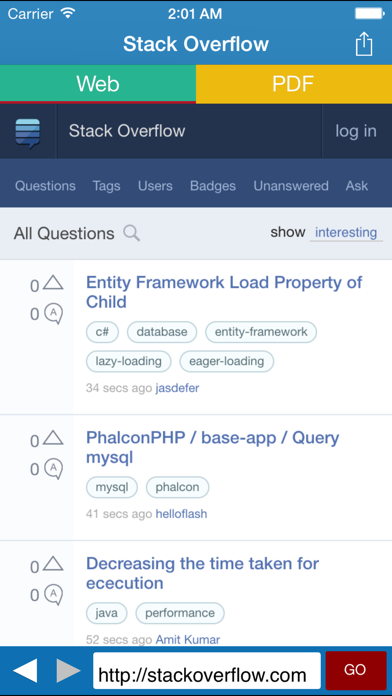Open the Stack Overflow logo icon
Screen dimensions: 392x696
click(28, 132)
